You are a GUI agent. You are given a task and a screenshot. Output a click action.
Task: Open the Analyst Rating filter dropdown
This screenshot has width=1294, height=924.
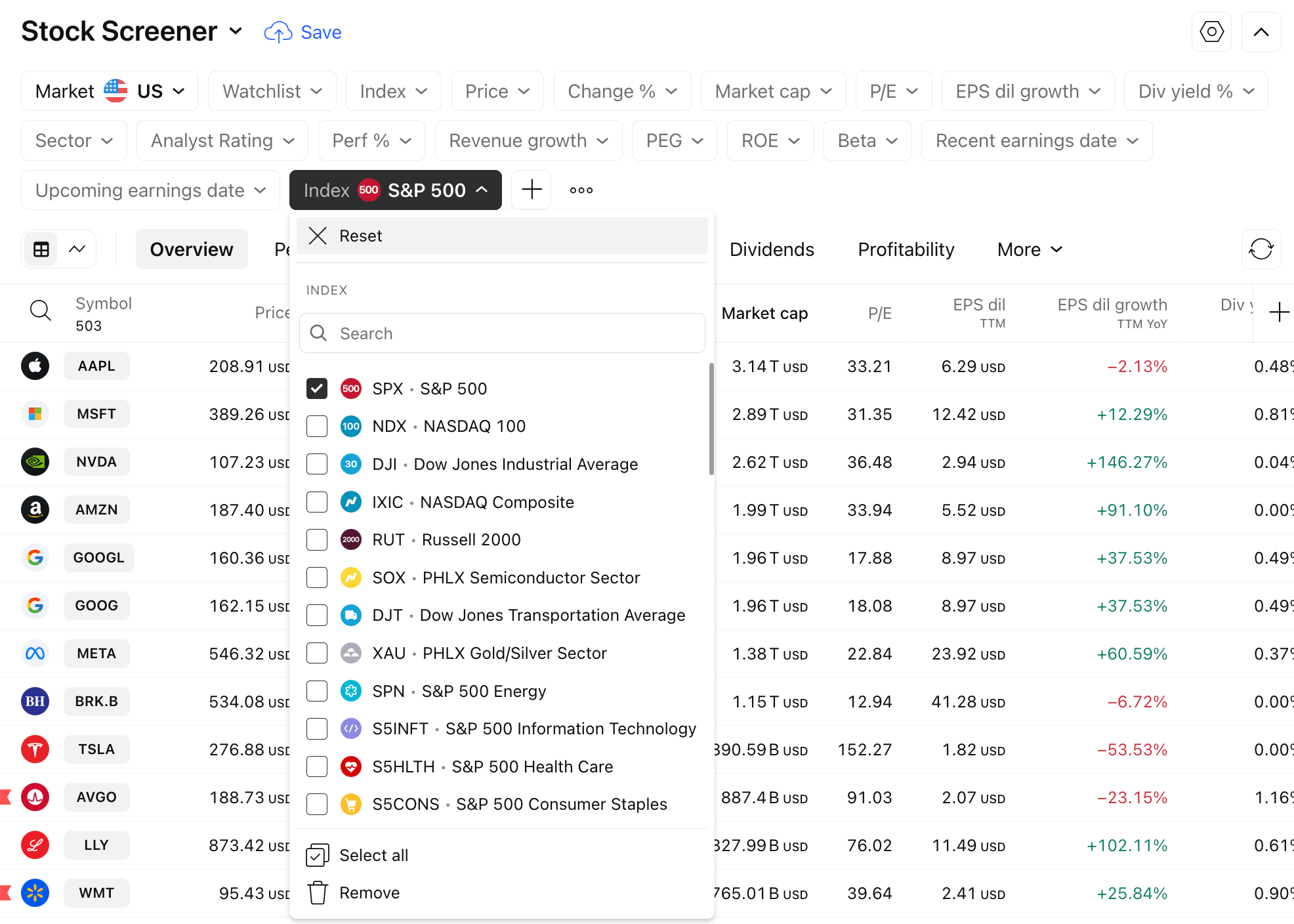point(222,140)
